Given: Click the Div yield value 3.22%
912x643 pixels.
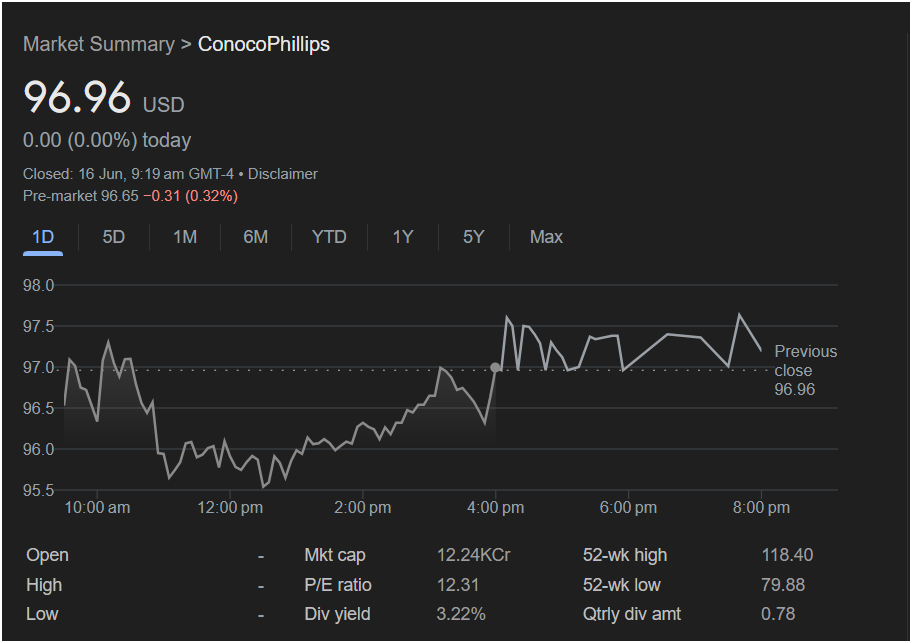Looking at the screenshot, I should (461, 614).
